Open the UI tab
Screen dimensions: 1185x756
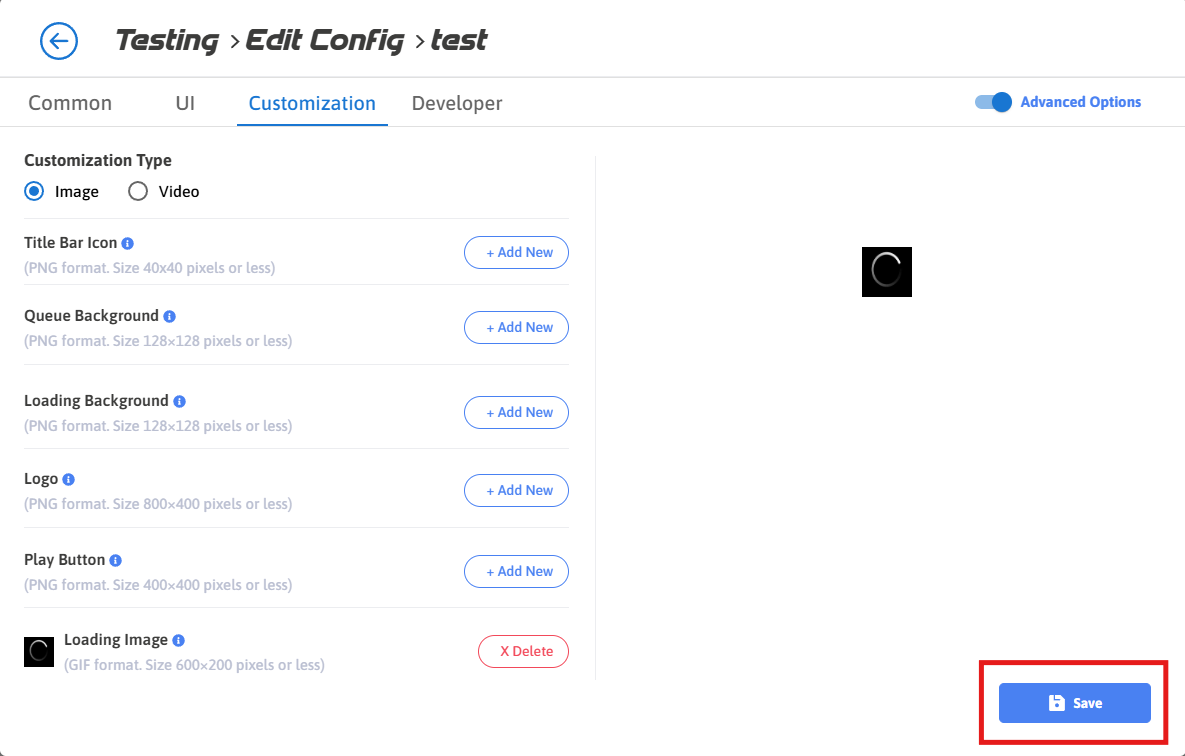point(185,103)
